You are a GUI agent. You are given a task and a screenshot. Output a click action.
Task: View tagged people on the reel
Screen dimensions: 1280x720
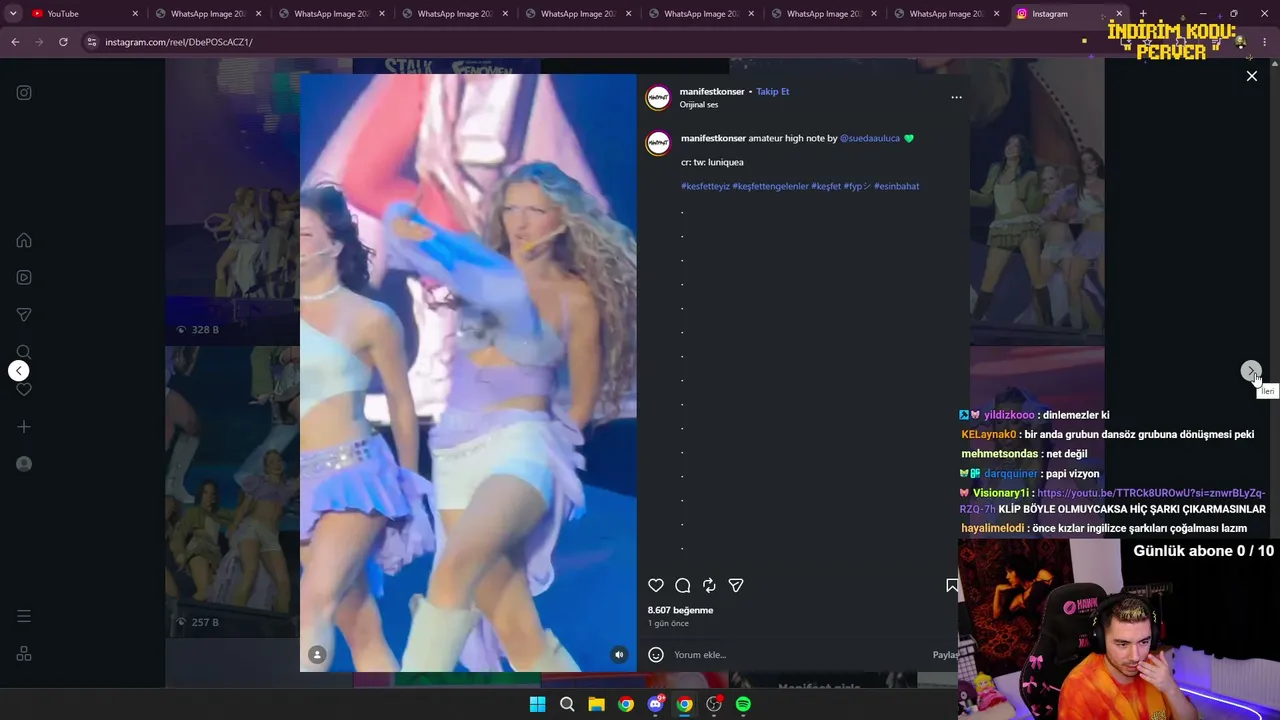pos(317,655)
